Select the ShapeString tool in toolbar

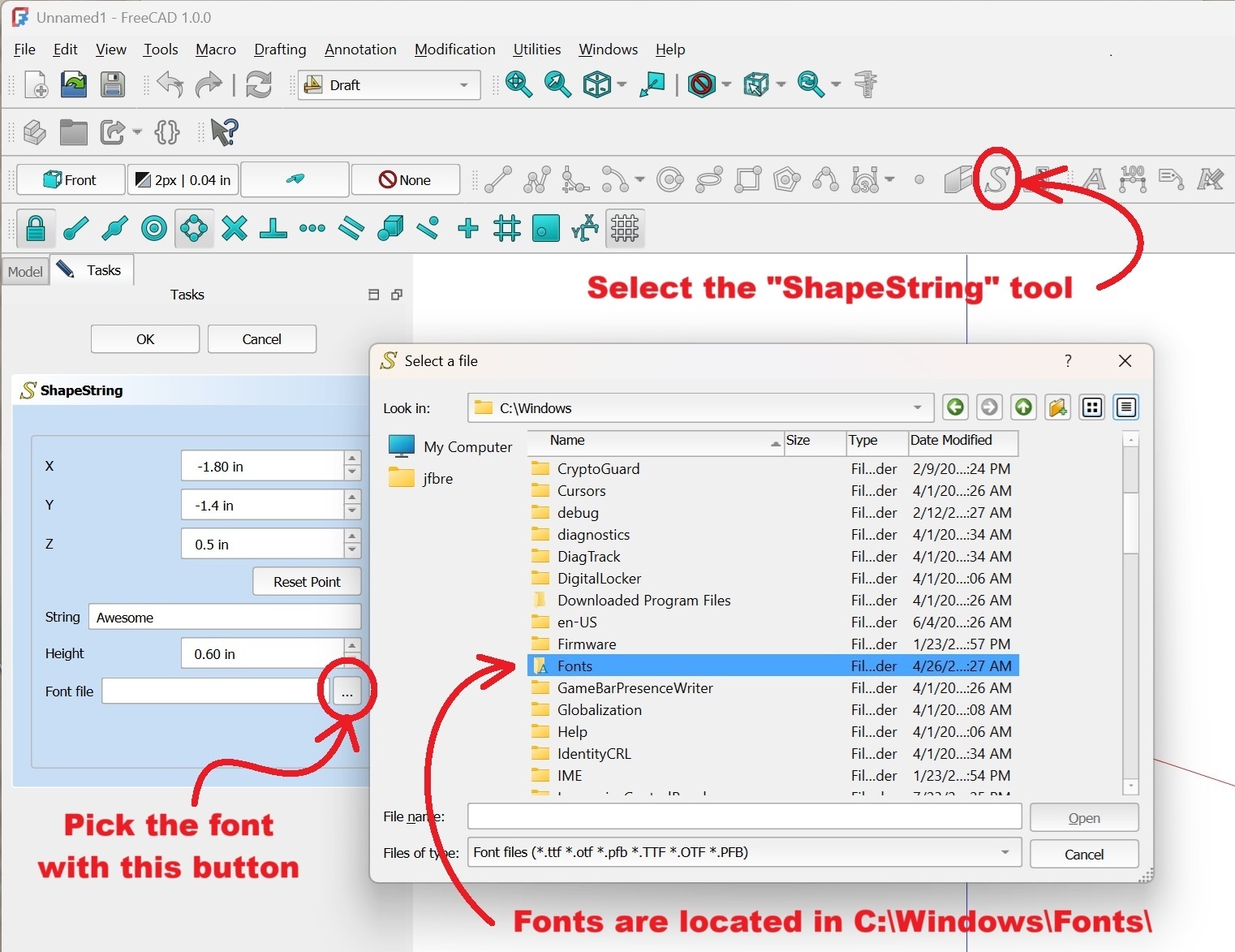click(997, 179)
